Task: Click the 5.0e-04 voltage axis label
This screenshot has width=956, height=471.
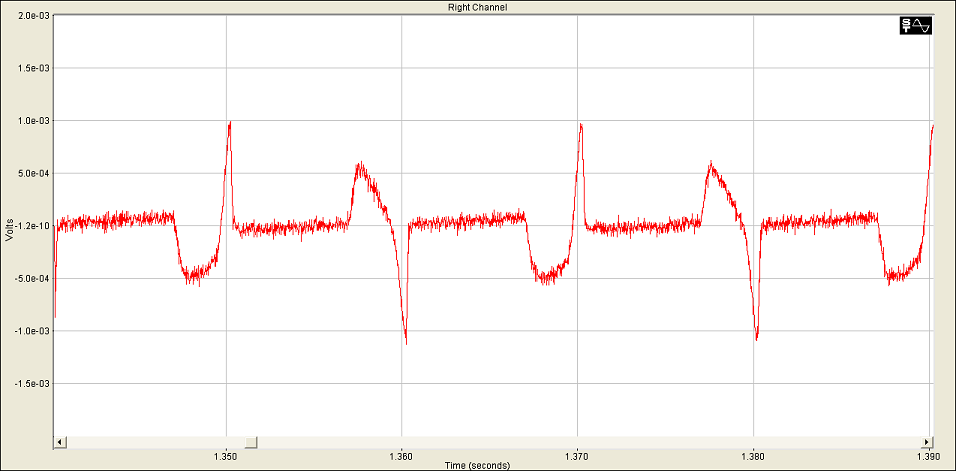Action: pyautogui.click(x=34, y=174)
